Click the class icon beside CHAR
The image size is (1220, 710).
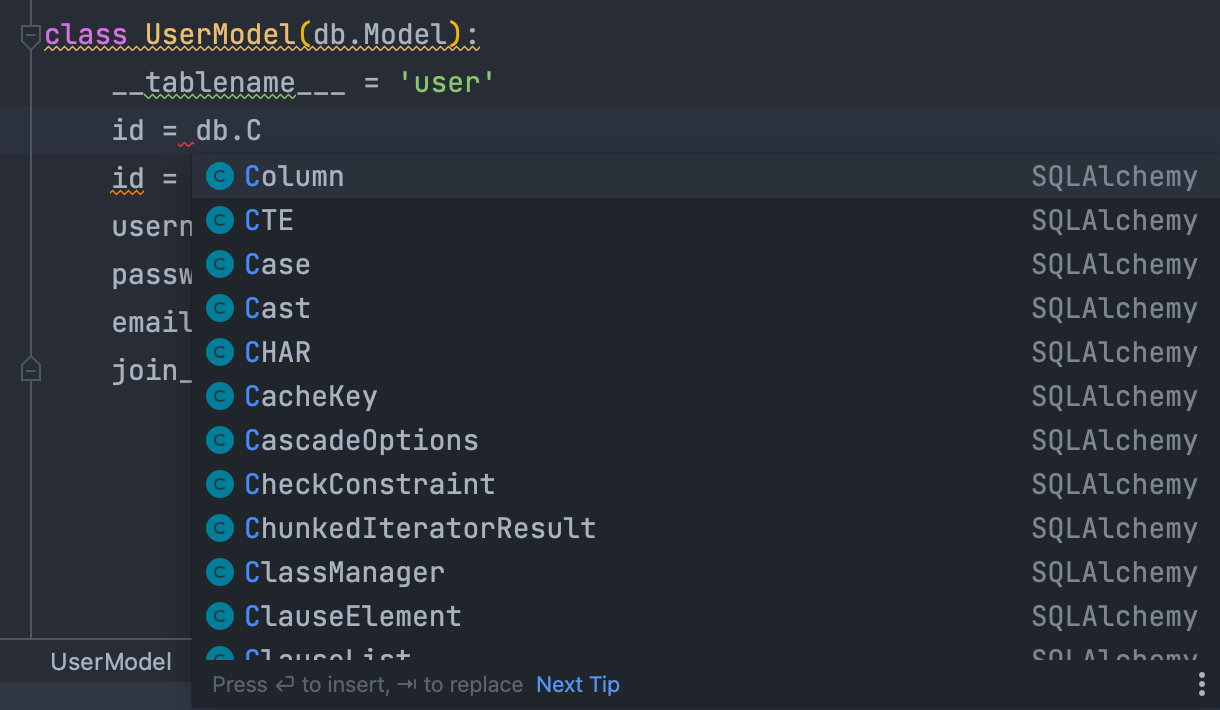220,352
